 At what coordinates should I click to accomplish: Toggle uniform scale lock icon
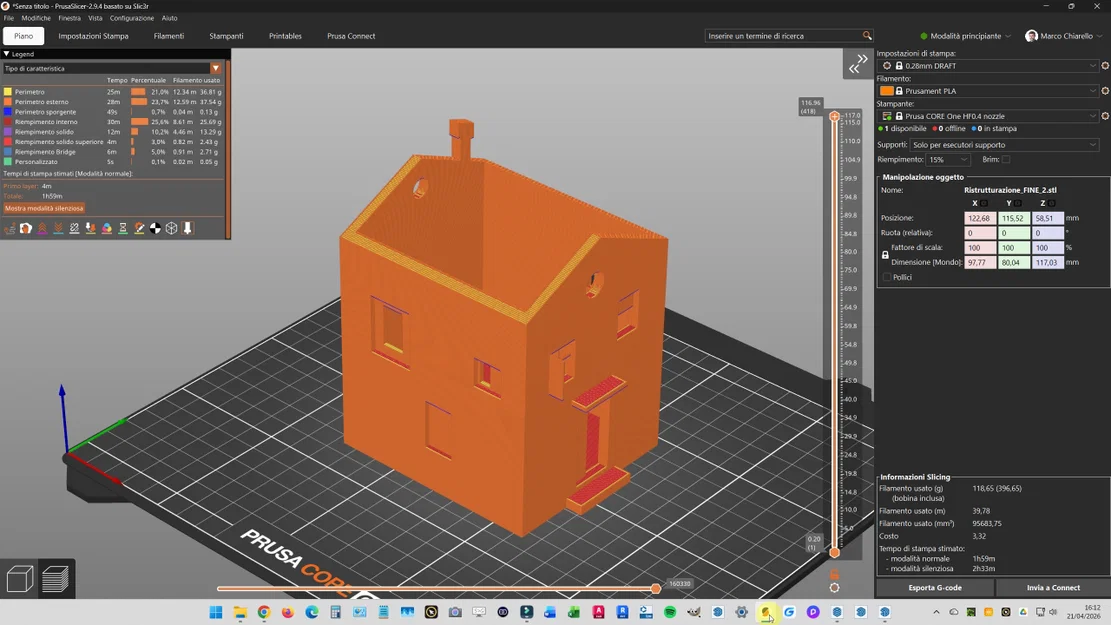pos(885,255)
